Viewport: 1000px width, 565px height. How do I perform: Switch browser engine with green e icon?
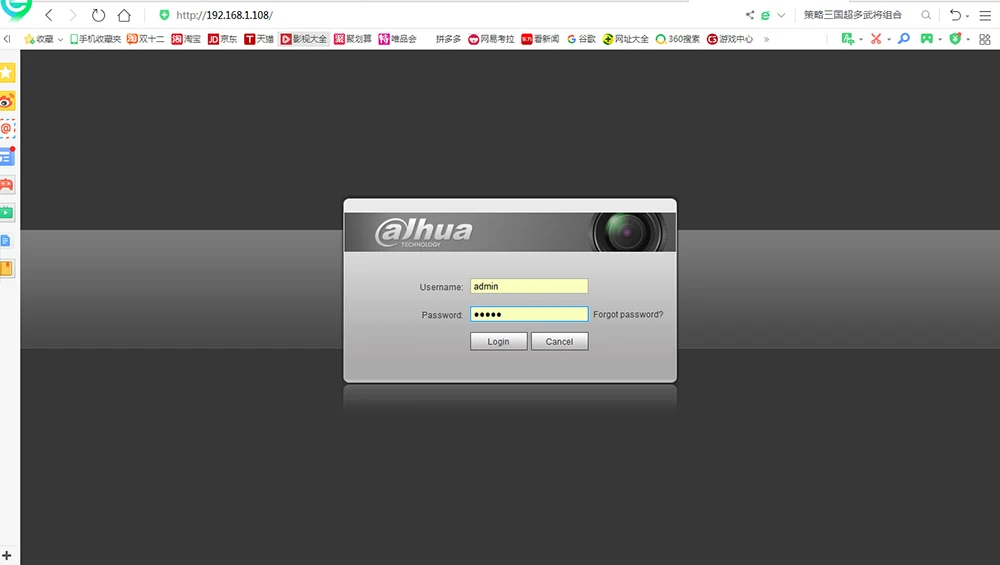pyautogui.click(x=765, y=15)
